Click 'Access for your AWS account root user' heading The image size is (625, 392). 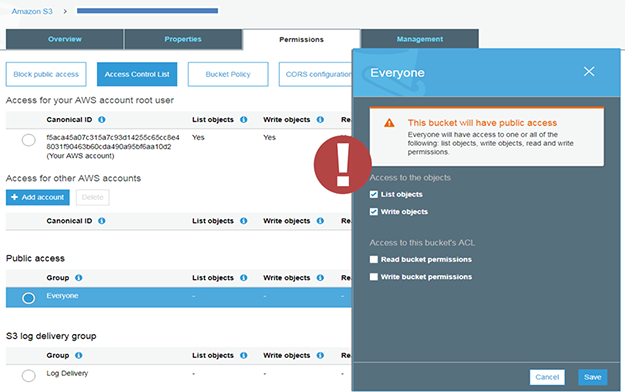pyautogui.click(x=90, y=100)
